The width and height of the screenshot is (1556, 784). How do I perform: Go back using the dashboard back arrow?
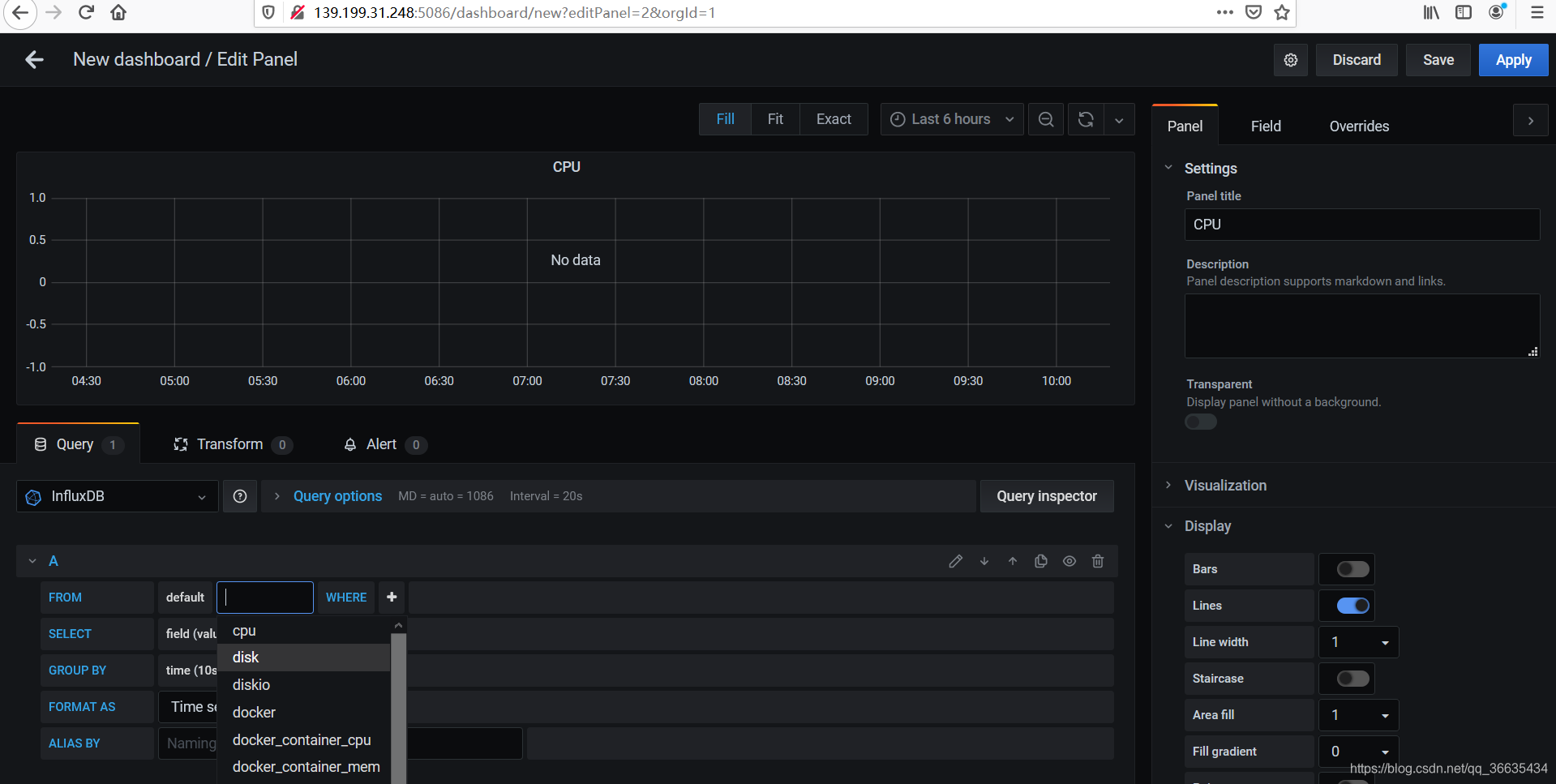click(x=34, y=60)
